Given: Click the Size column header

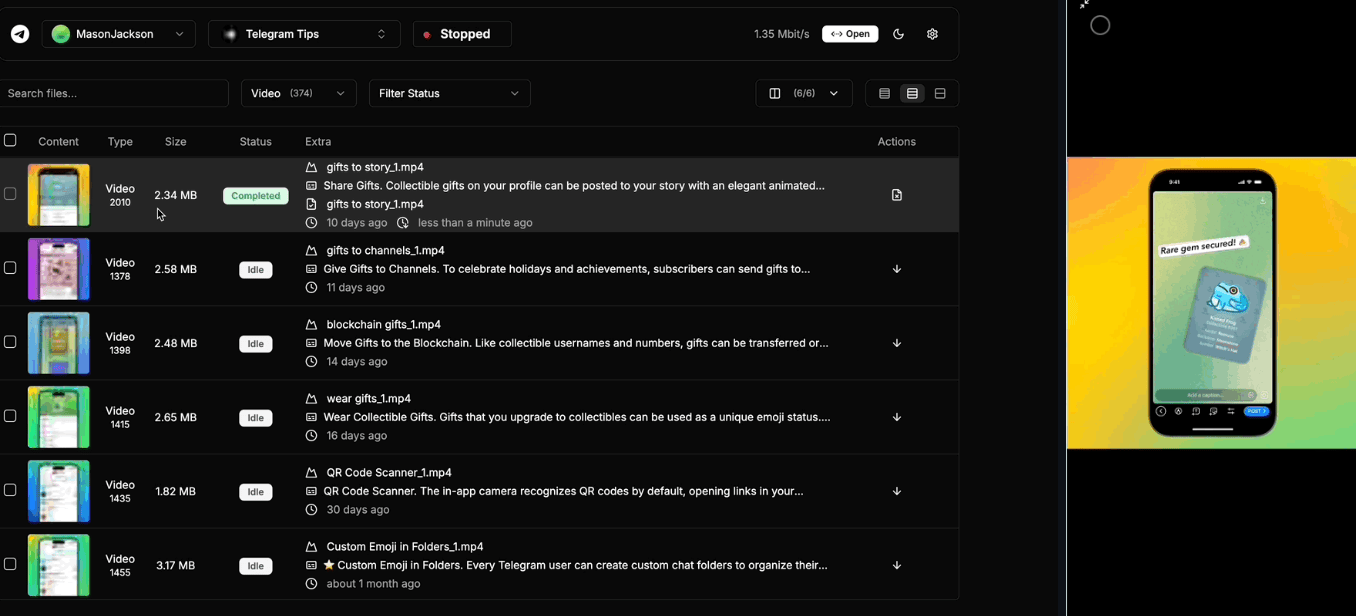Looking at the screenshot, I should 176,142.
